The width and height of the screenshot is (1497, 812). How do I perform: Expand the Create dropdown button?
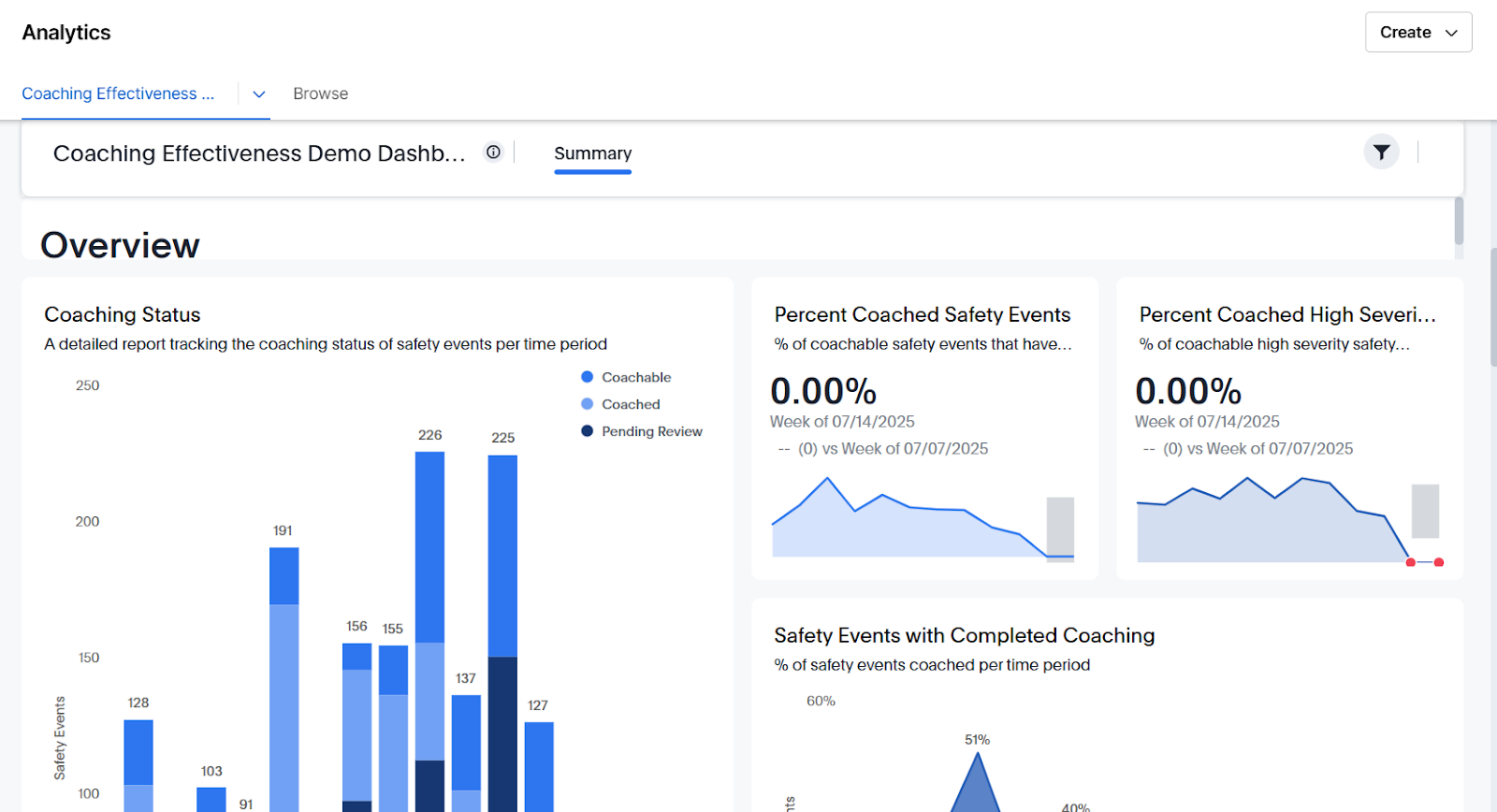click(x=1417, y=32)
